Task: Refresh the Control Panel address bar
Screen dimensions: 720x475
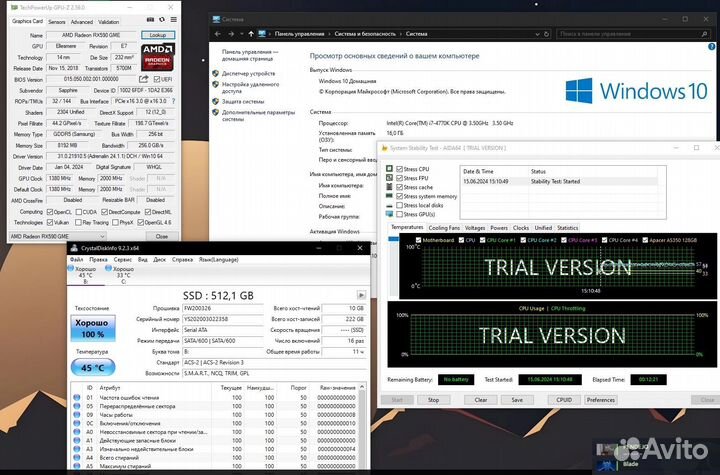Action: click(546, 34)
